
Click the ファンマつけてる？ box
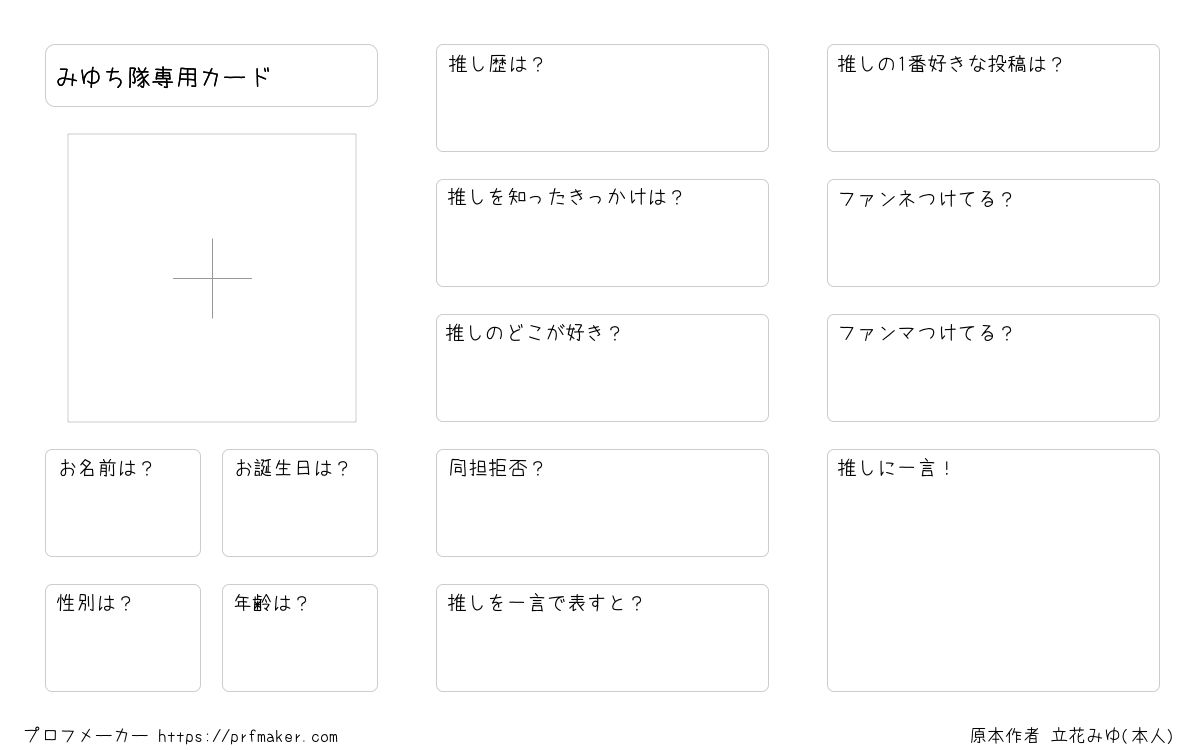(993, 368)
